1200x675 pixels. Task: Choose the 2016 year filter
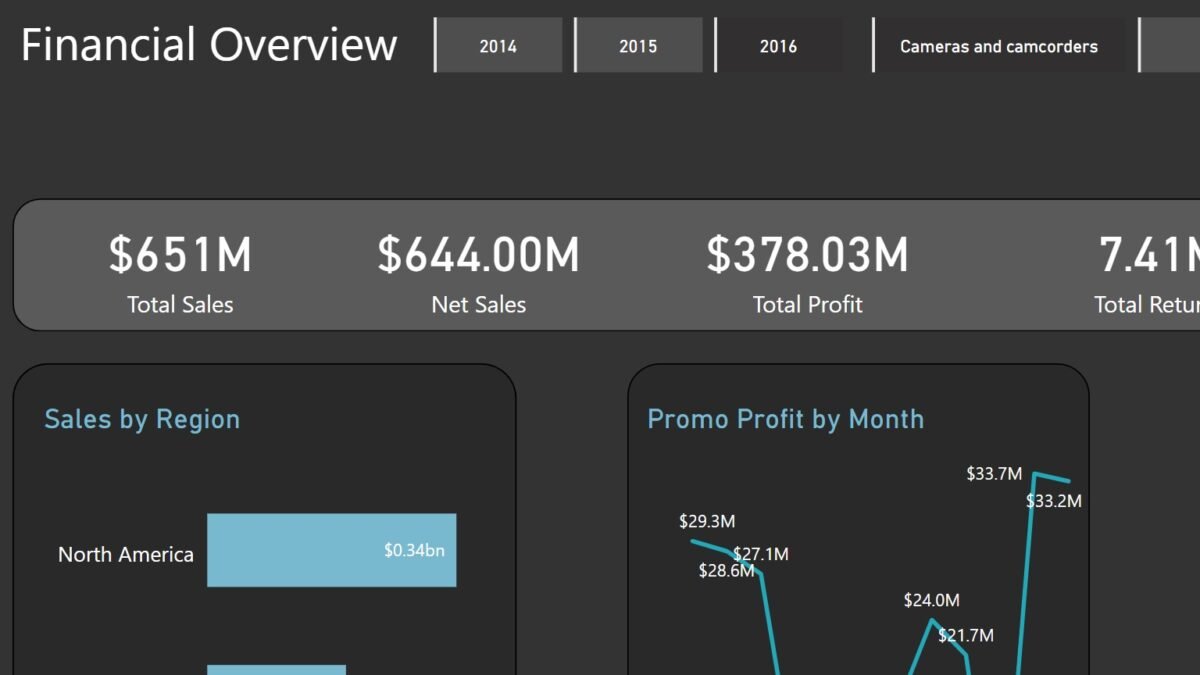pyautogui.click(x=778, y=46)
